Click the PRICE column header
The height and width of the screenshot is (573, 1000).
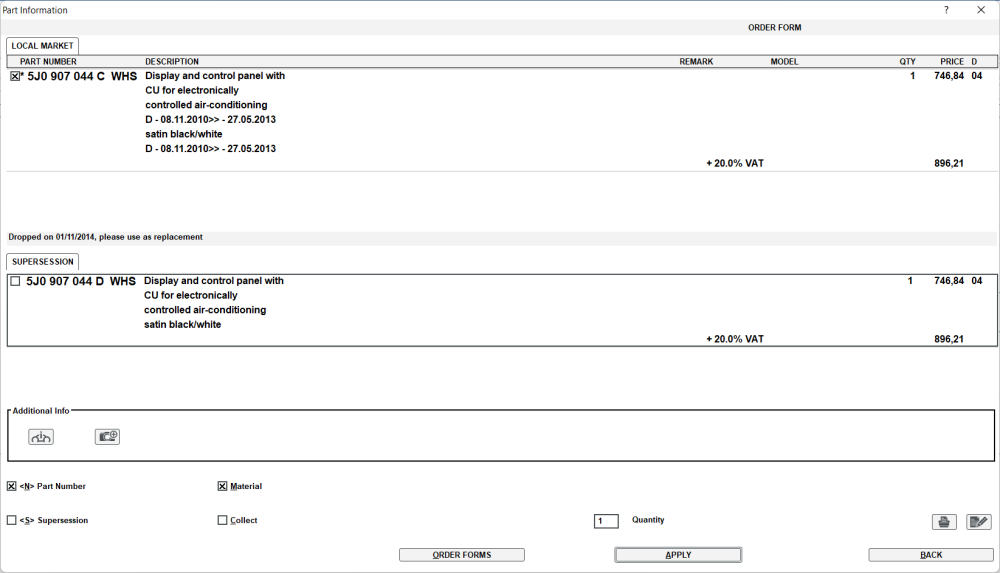click(x=952, y=62)
